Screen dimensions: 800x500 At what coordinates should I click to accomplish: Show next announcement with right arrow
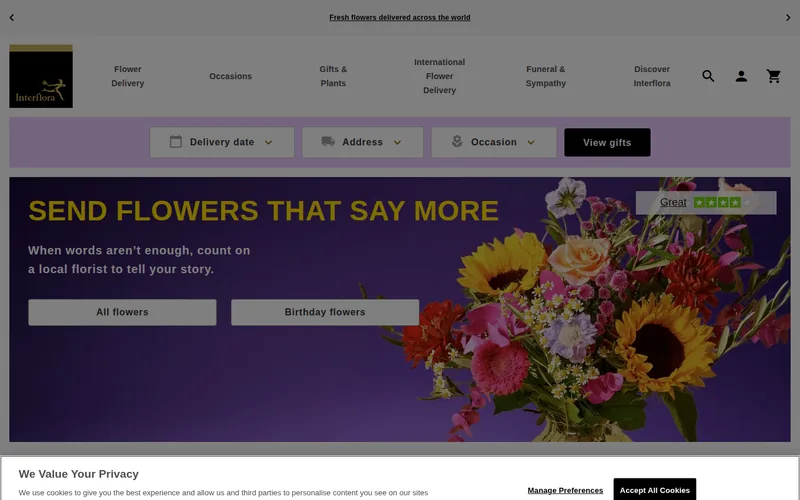pos(788,17)
